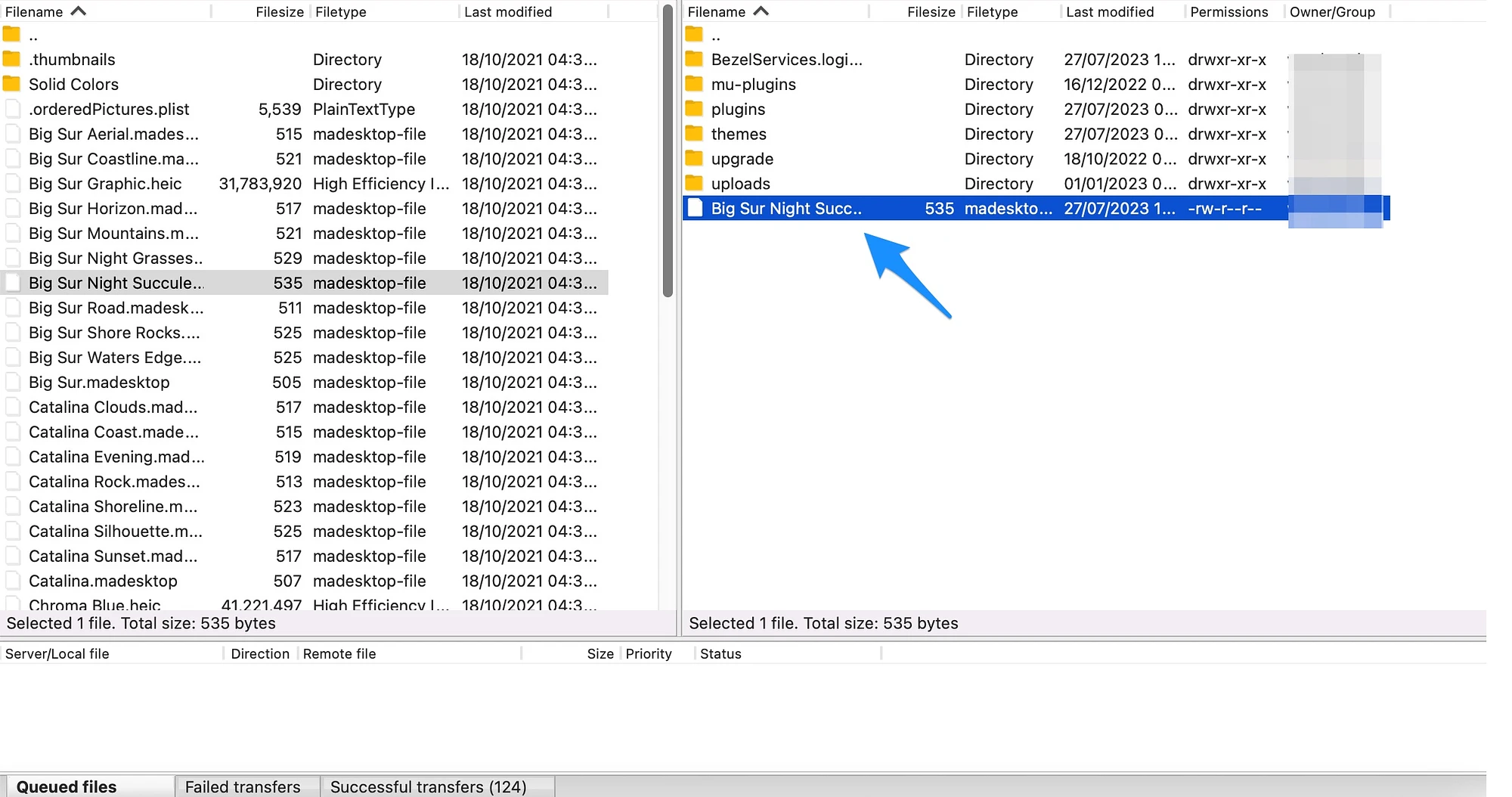The image size is (1512, 797).
Task: Click the local parent directory folder icon
Action: [x=11, y=35]
